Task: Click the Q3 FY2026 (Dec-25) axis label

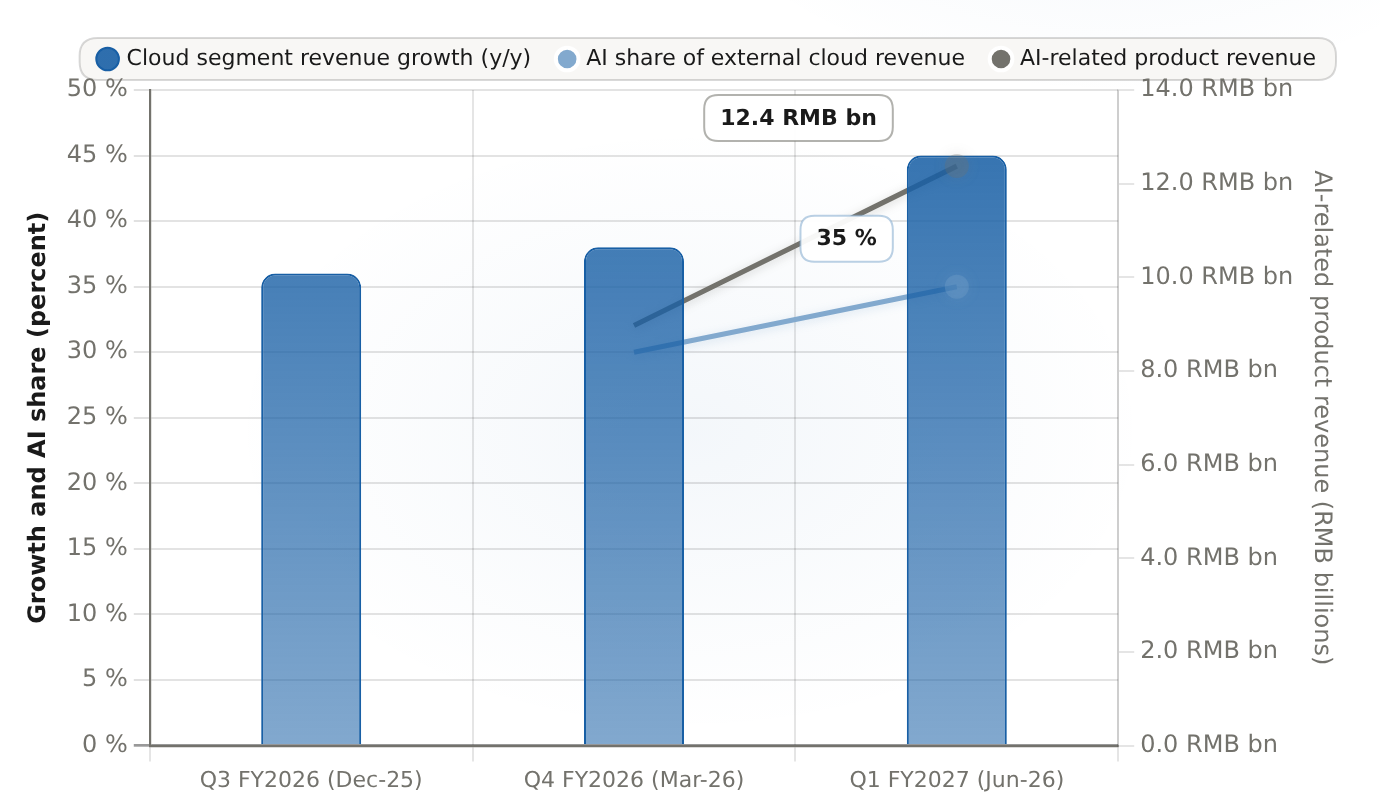Action: coord(311,779)
